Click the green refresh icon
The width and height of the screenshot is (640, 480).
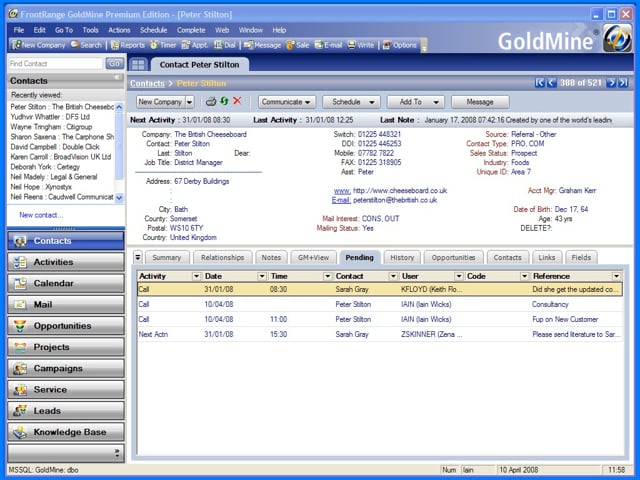click(x=224, y=101)
